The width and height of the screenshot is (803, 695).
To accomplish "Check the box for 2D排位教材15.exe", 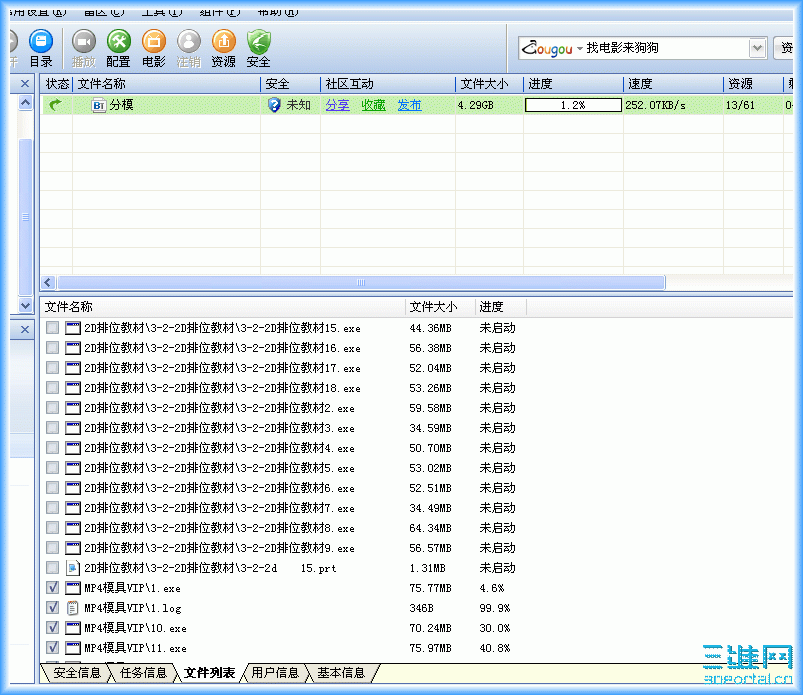I will 52,328.
